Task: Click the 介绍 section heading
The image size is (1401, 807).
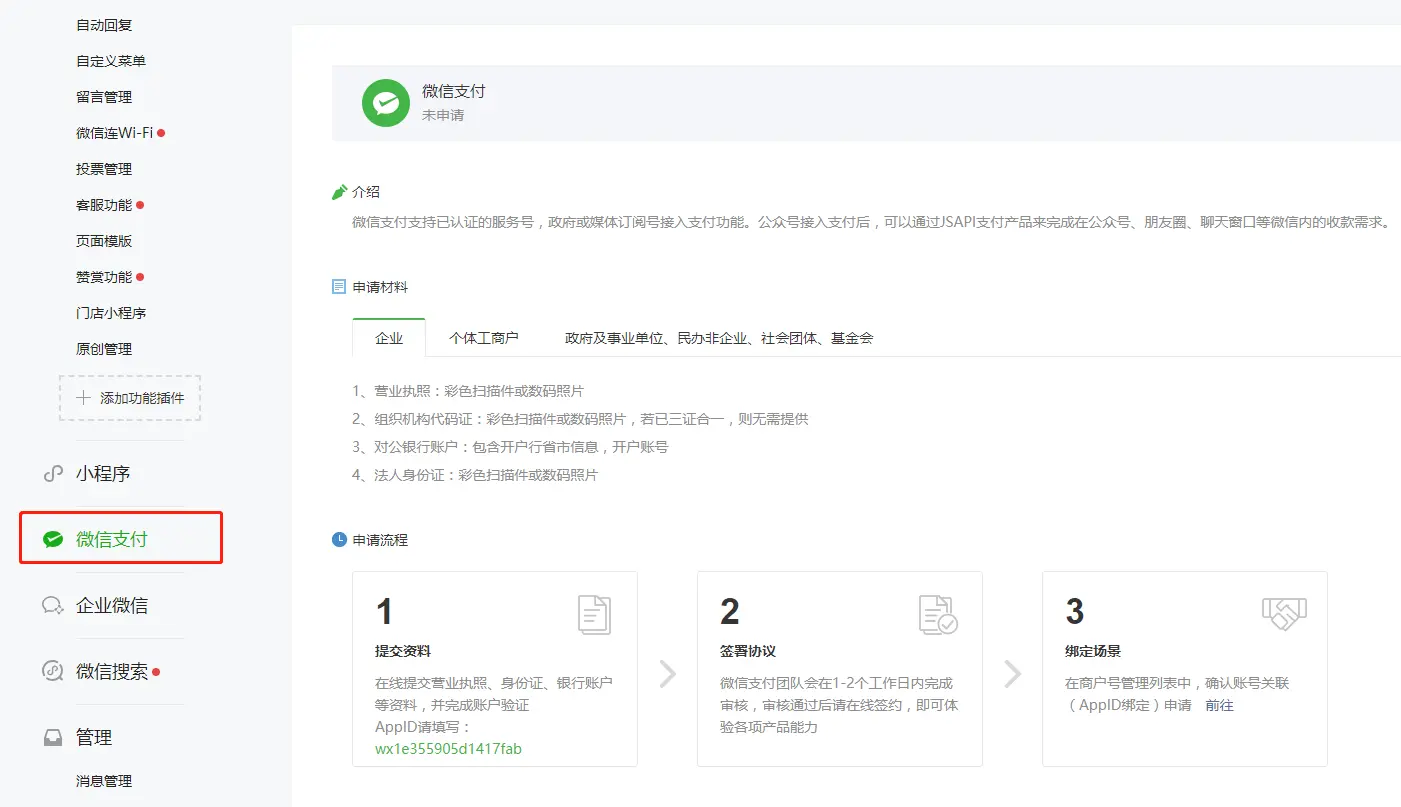Action: coord(366,192)
